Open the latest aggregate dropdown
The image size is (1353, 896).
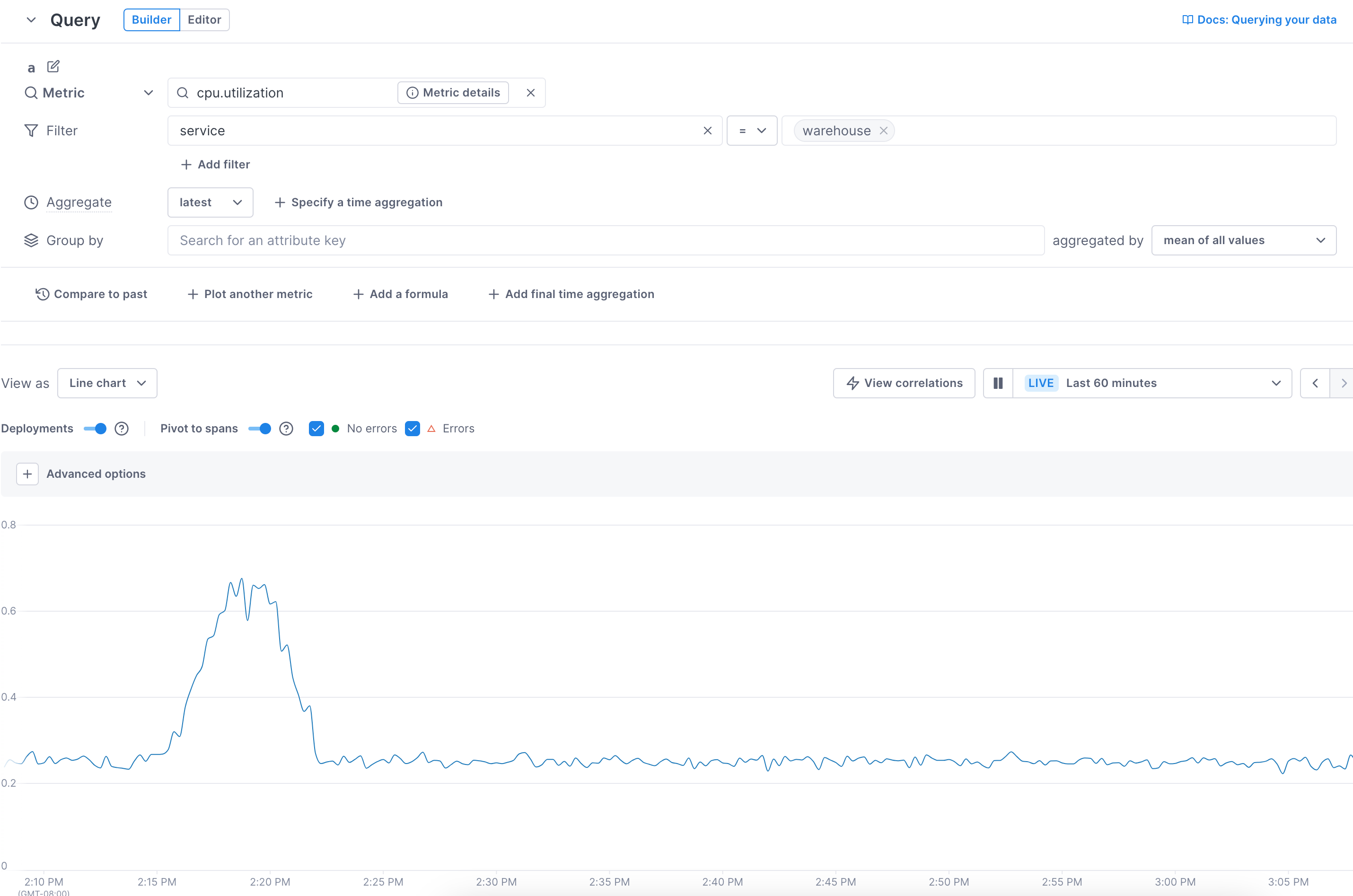[x=210, y=202]
